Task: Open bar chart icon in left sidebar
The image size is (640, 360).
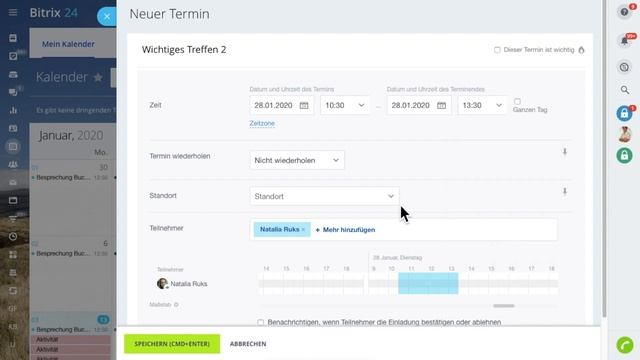Action: point(13,110)
